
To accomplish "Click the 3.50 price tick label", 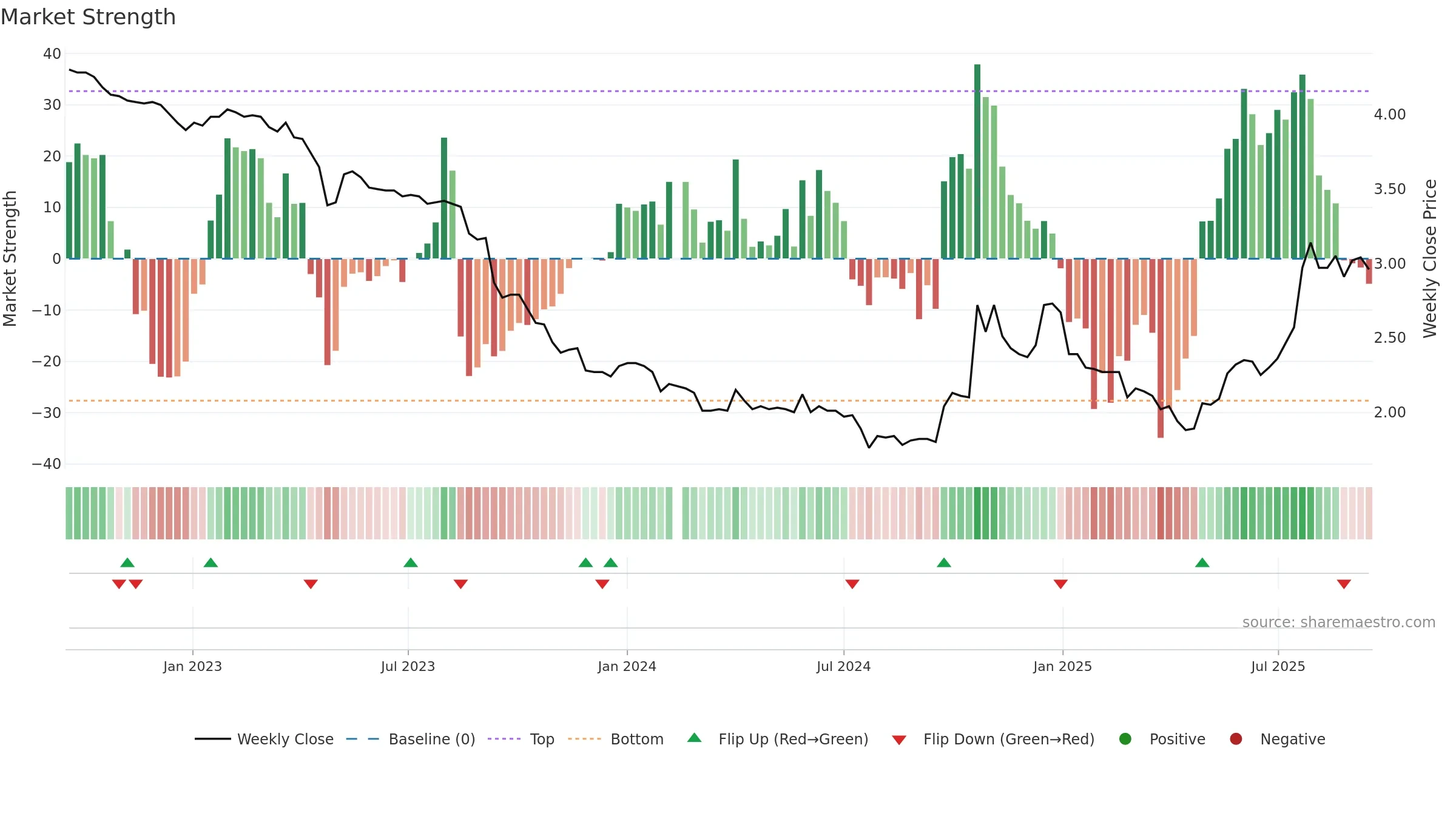I will pyautogui.click(x=1390, y=189).
